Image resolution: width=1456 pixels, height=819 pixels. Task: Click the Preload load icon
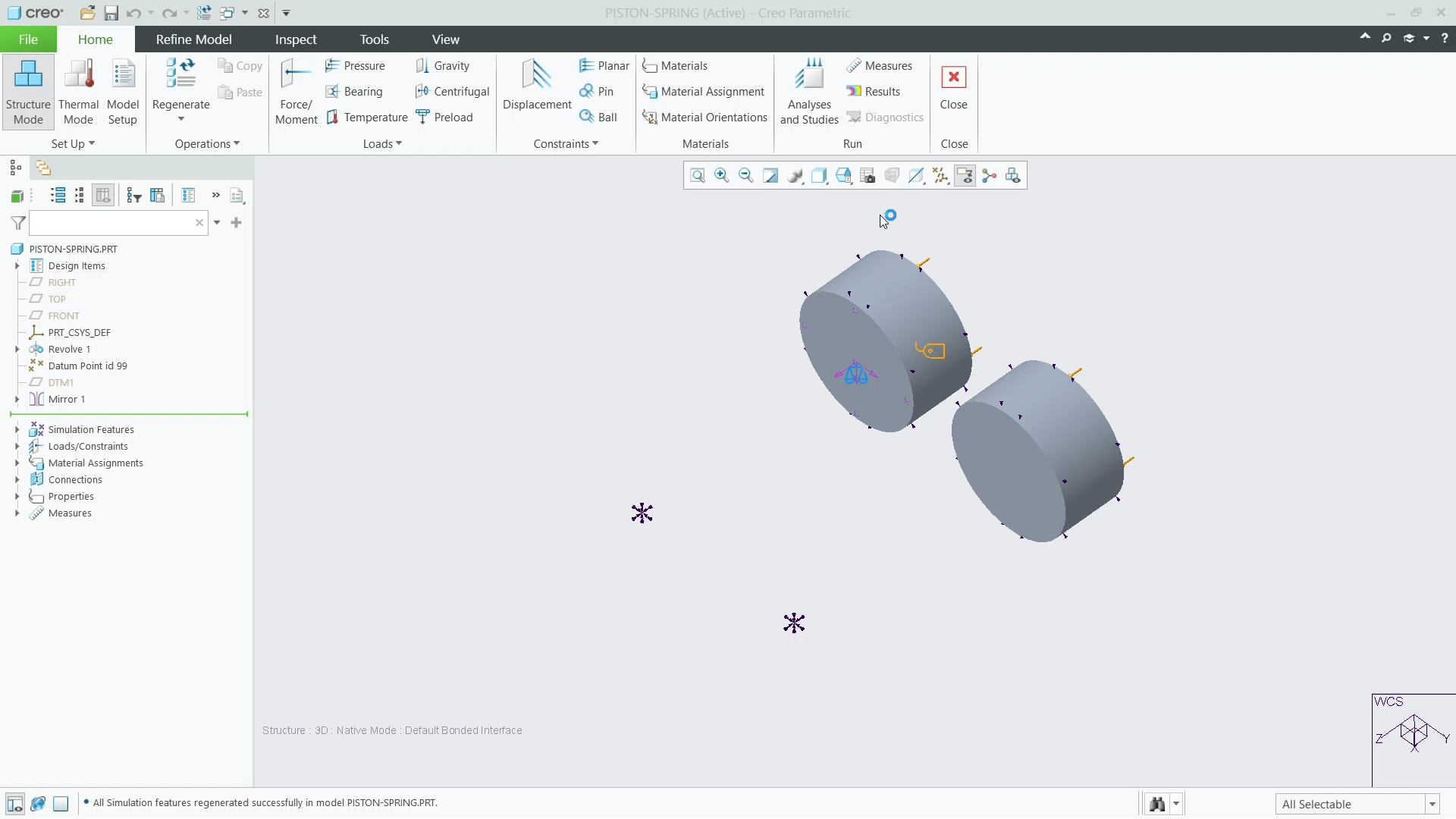pyautogui.click(x=444, y=118)
